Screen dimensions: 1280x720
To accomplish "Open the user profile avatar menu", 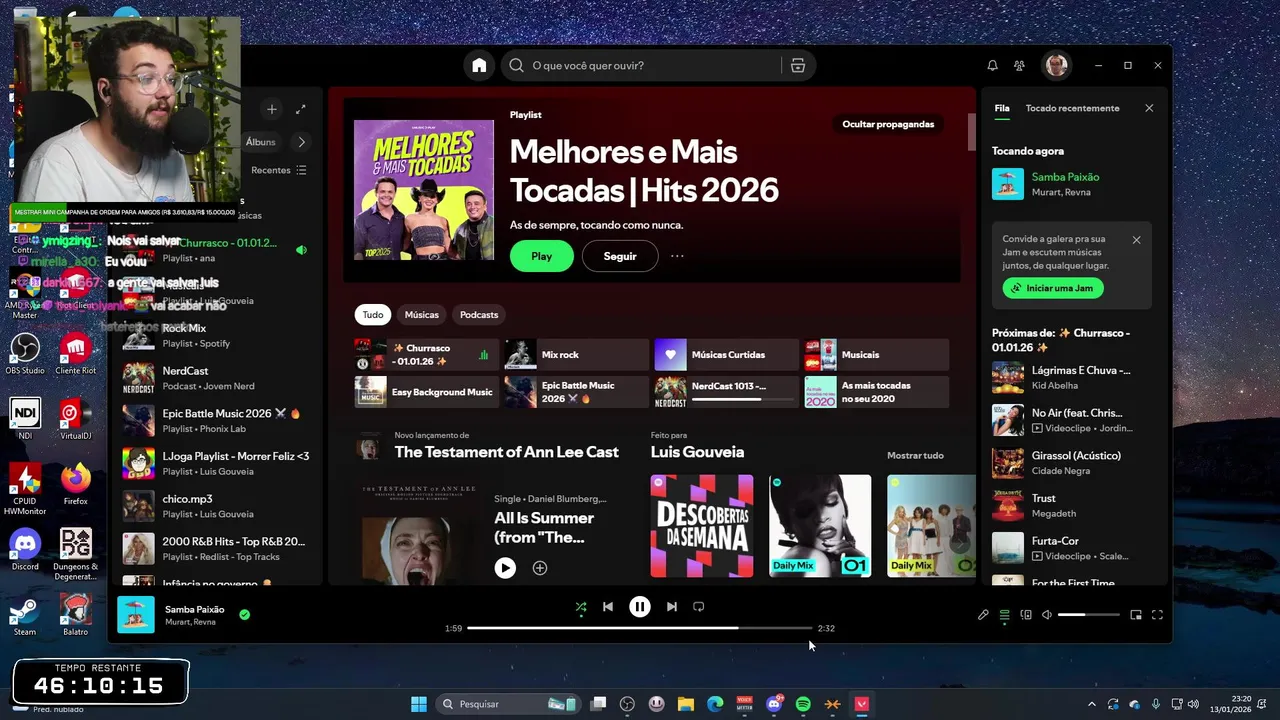I will pos(1056,65).
